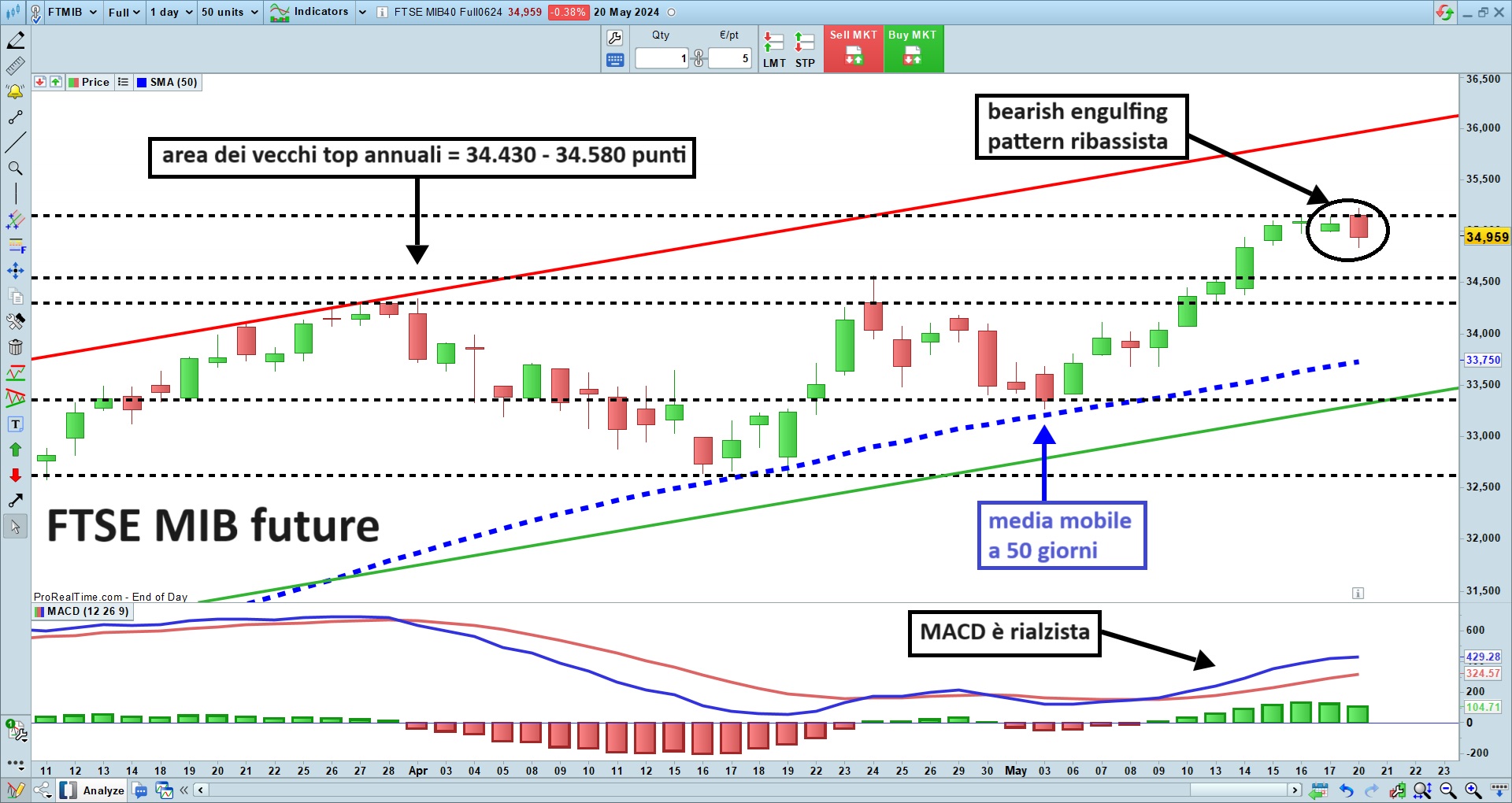1512x803 pixels.
Task: Click the magnifier auto-zoom with arrows icon
Action: pyautogui.click(x=1422, y=790)
